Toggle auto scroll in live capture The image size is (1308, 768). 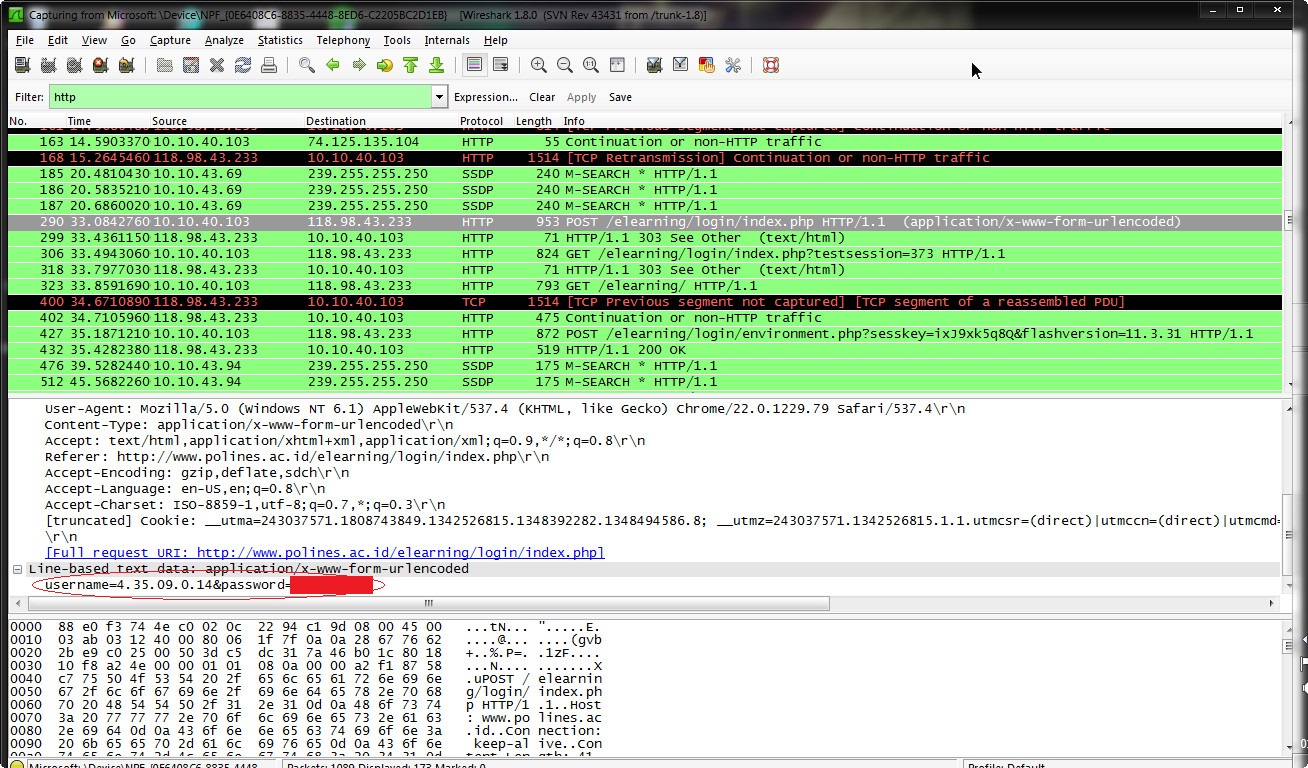coord(501,64)
